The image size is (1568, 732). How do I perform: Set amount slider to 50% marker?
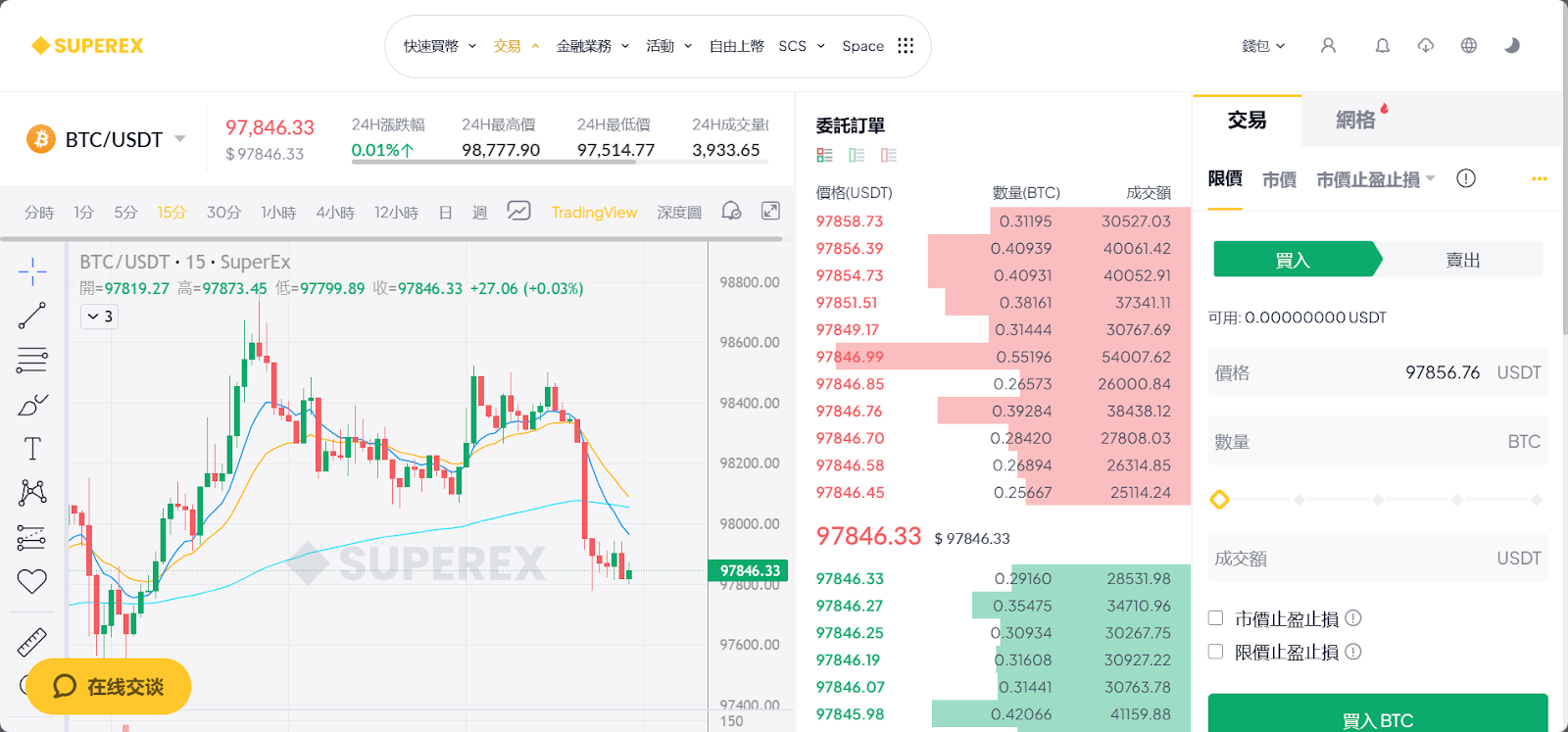coord(1378,500)
